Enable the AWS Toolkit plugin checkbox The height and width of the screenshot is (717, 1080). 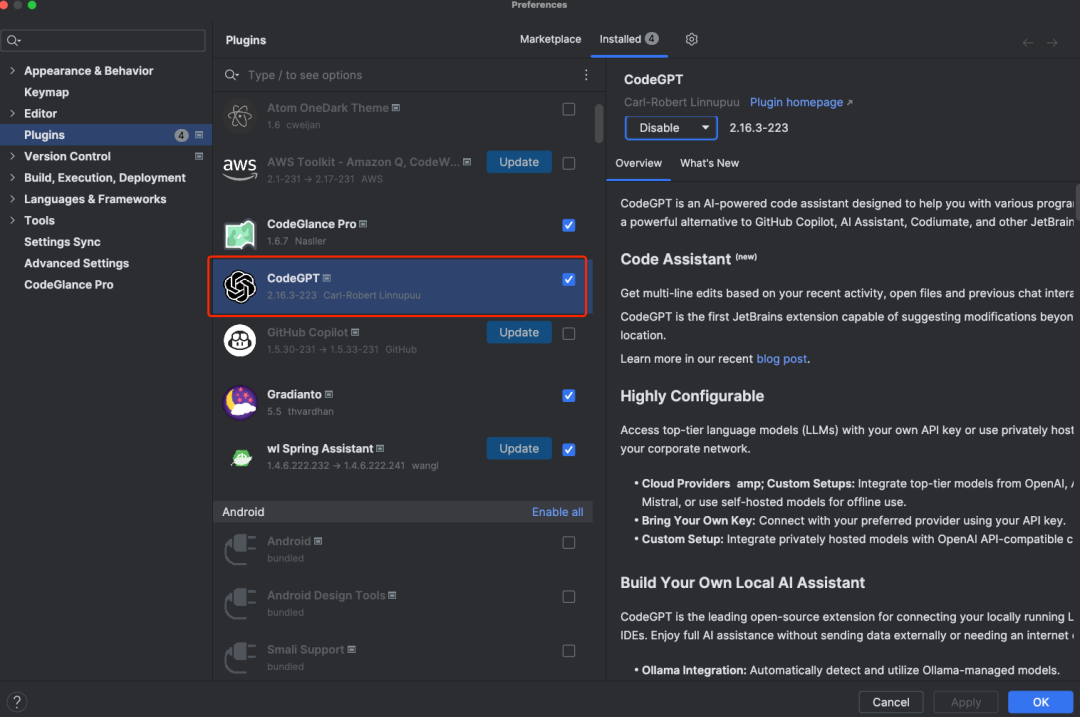pyautogui.click(x=568, y=163)
